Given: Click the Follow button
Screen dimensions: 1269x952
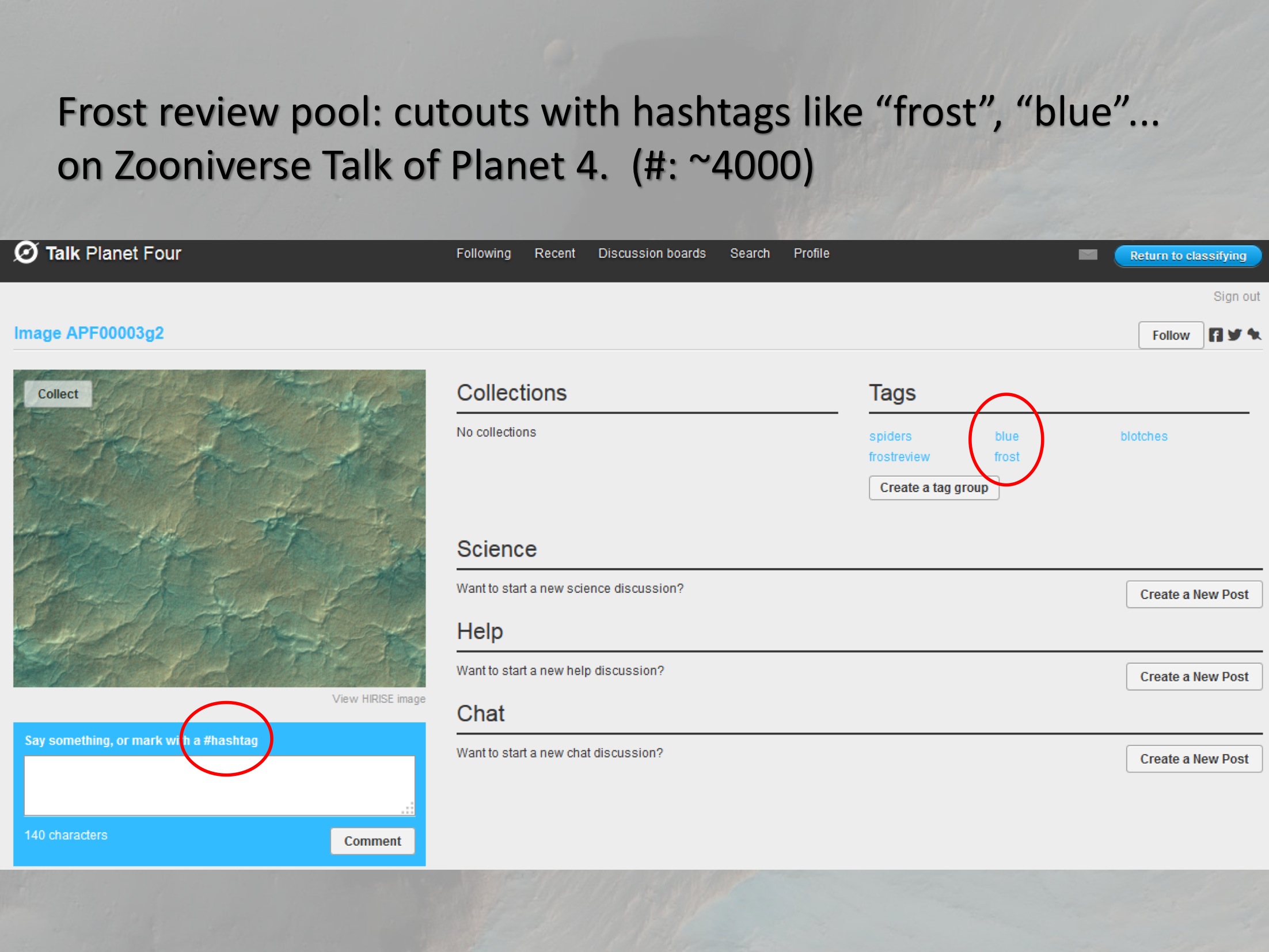Looking at the screenshot, I should pos(1170,335).
